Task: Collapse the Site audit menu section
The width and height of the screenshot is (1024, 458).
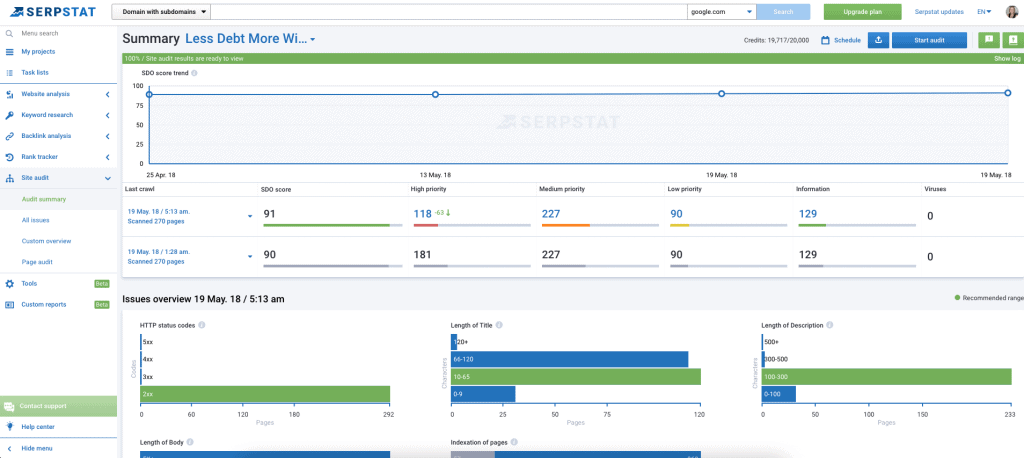Action: [x=107, y=178]
